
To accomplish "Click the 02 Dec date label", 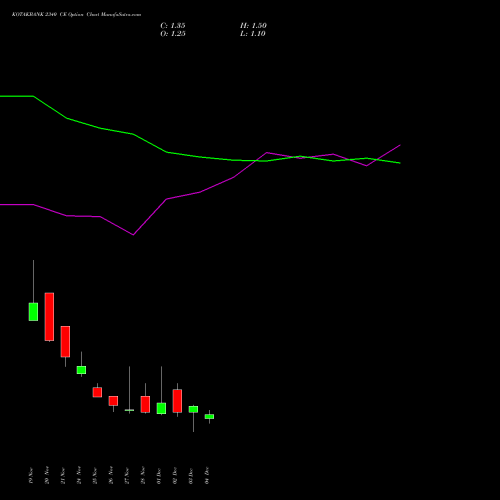I will coord(175,475).
